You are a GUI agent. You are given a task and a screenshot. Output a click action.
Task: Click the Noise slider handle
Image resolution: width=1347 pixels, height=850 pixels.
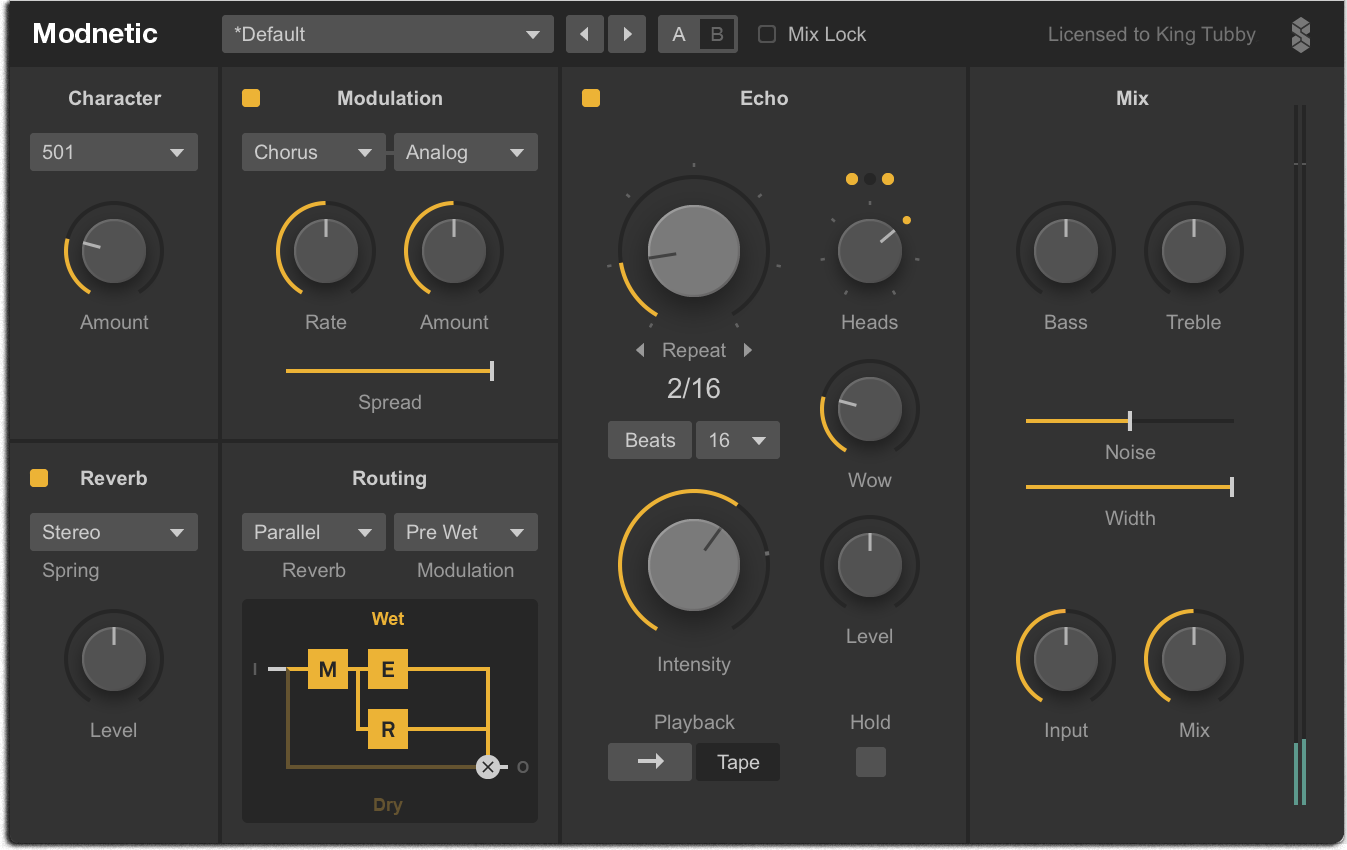tap(1130, 421)
